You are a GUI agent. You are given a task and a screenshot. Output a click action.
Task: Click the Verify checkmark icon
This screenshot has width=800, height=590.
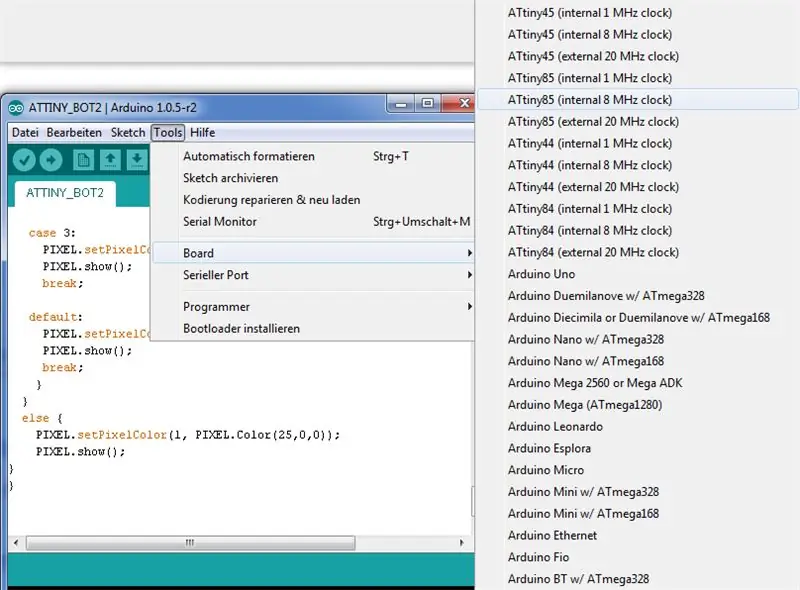pyautogui.click(x=24, y=160)
